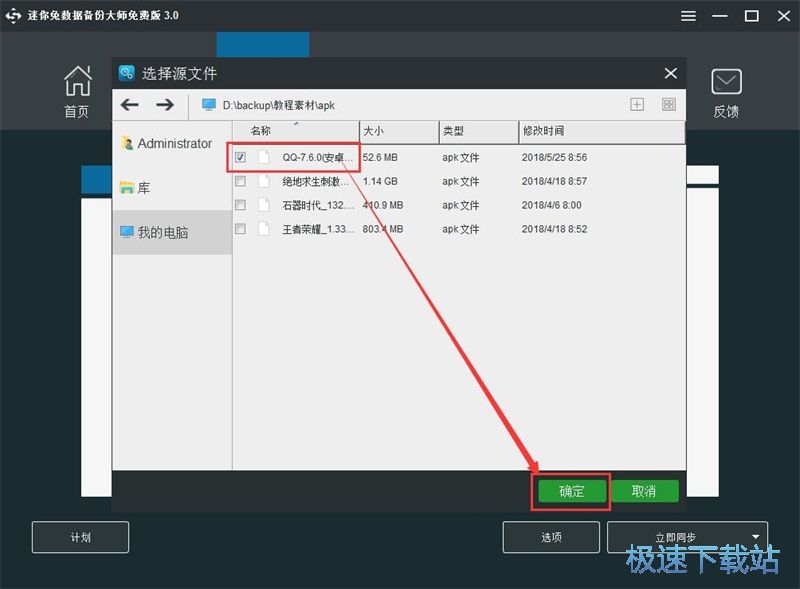Select the file name 王者荣耀_1.33...
Image resolution: width=800 pixels, height=589 pixels.
[318, 229]
